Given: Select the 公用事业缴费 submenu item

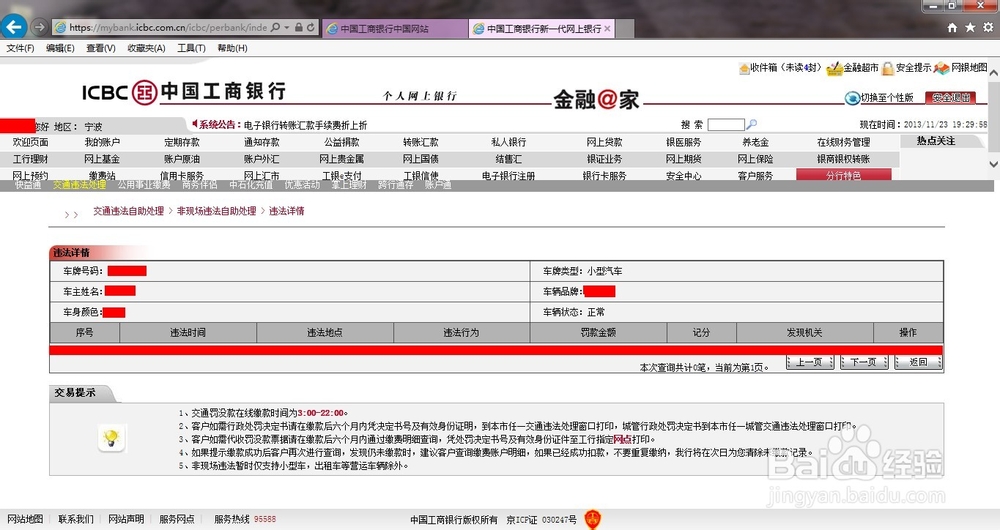Looking at the screenshot, I should (x=143, y=185).
